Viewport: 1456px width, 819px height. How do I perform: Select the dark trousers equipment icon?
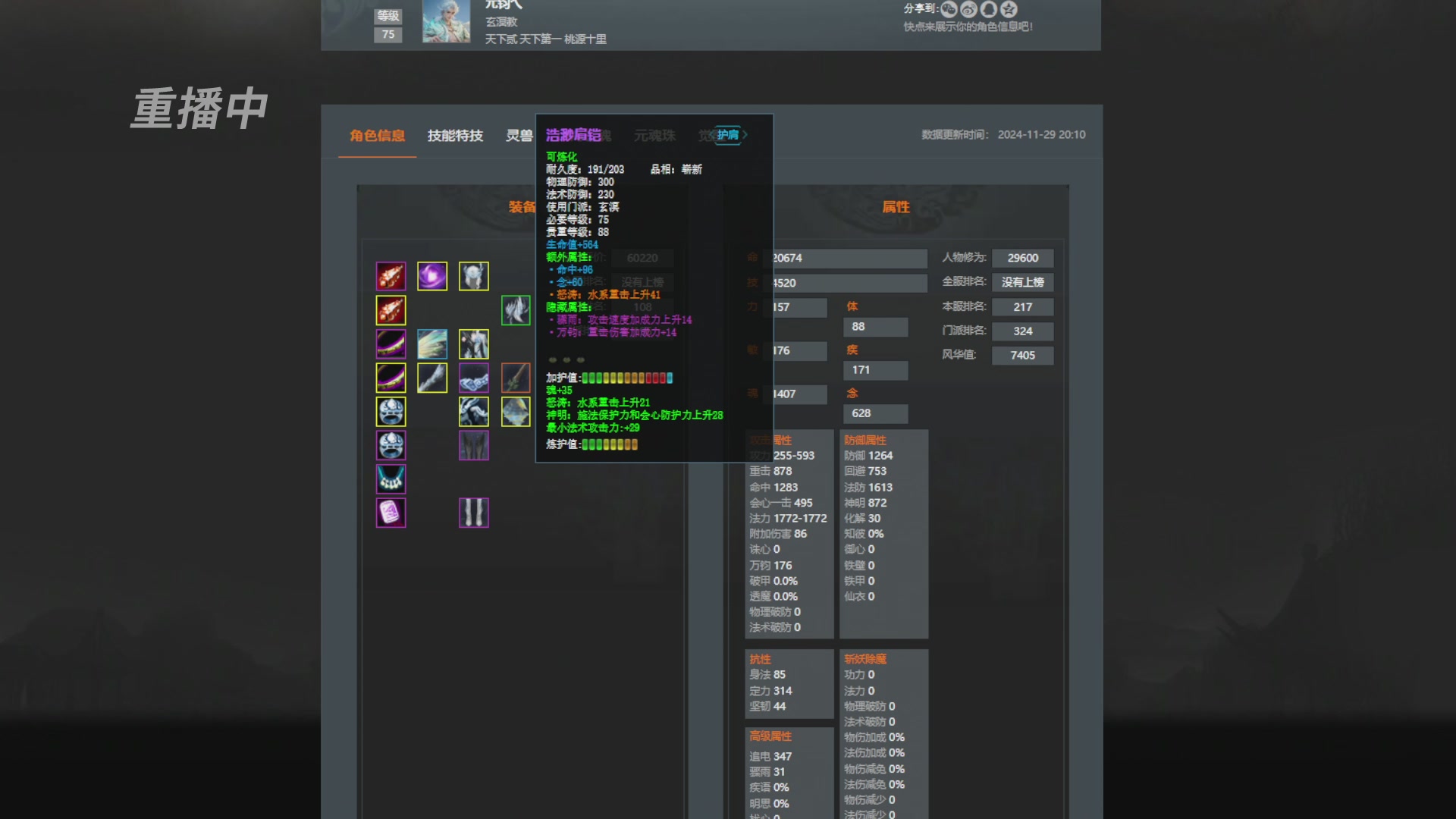(x=474, y=445)
